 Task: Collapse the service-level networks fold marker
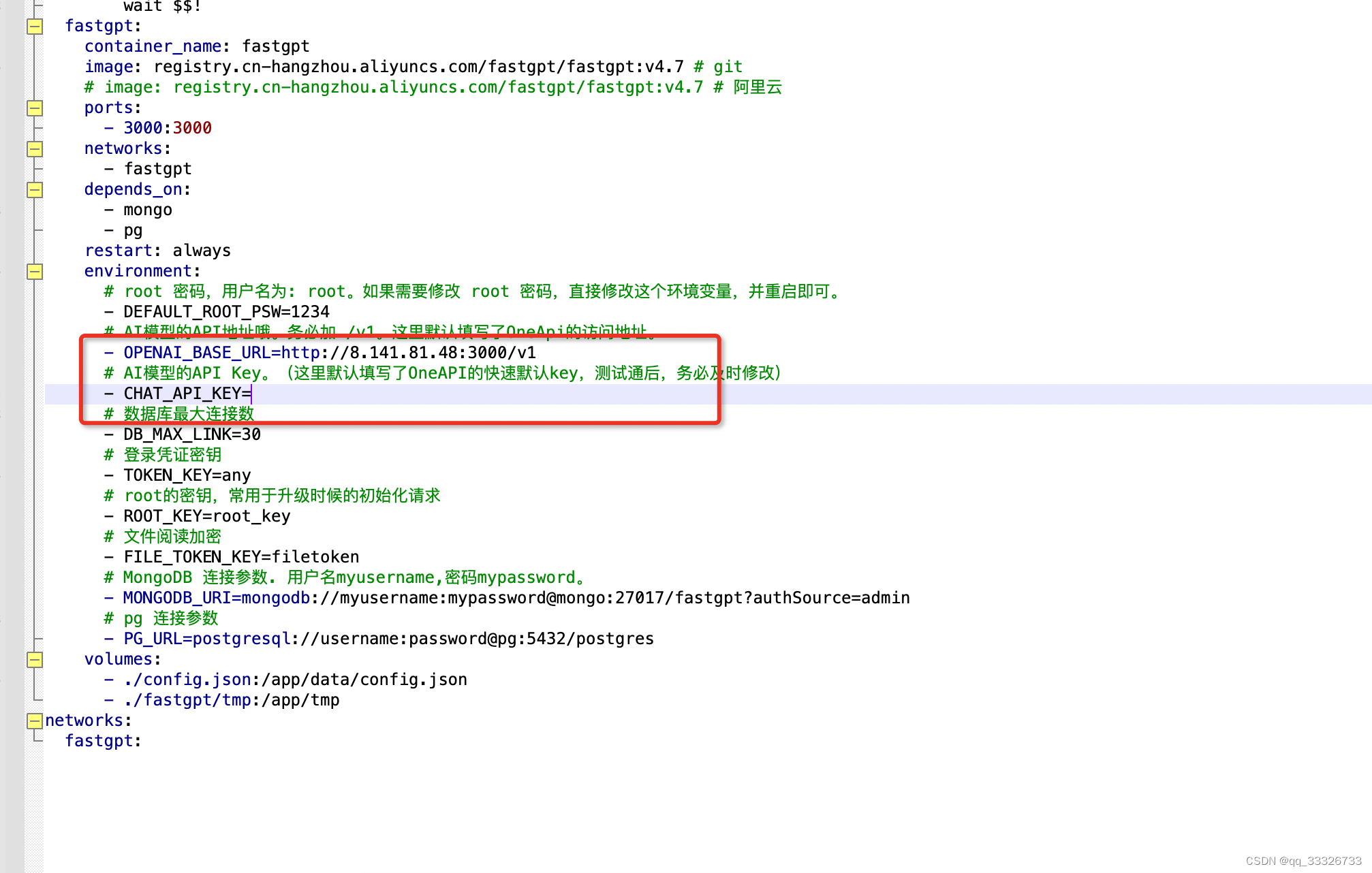[35, 149]
